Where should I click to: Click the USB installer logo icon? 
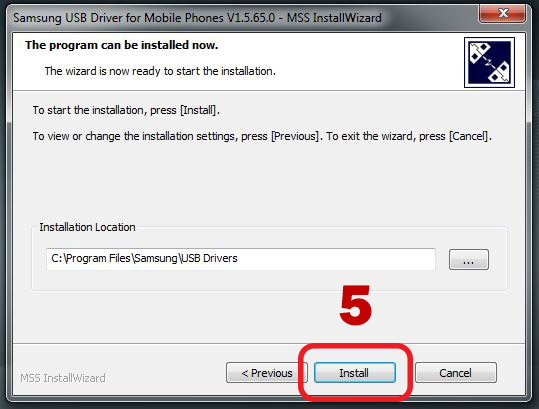pyautogui.click(x=489, y=62)
